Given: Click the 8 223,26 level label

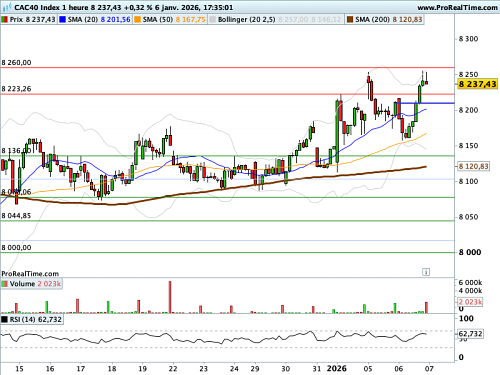Looking at the screenshot, I should click(x=16, y=89).
